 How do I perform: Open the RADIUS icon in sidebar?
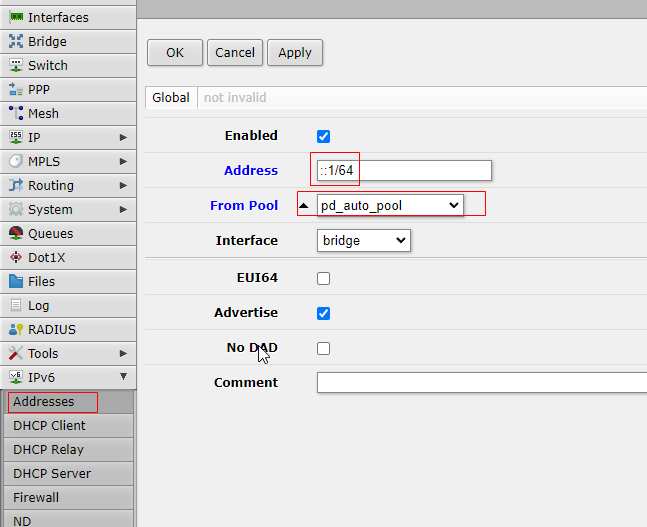(x=17, y=329)
